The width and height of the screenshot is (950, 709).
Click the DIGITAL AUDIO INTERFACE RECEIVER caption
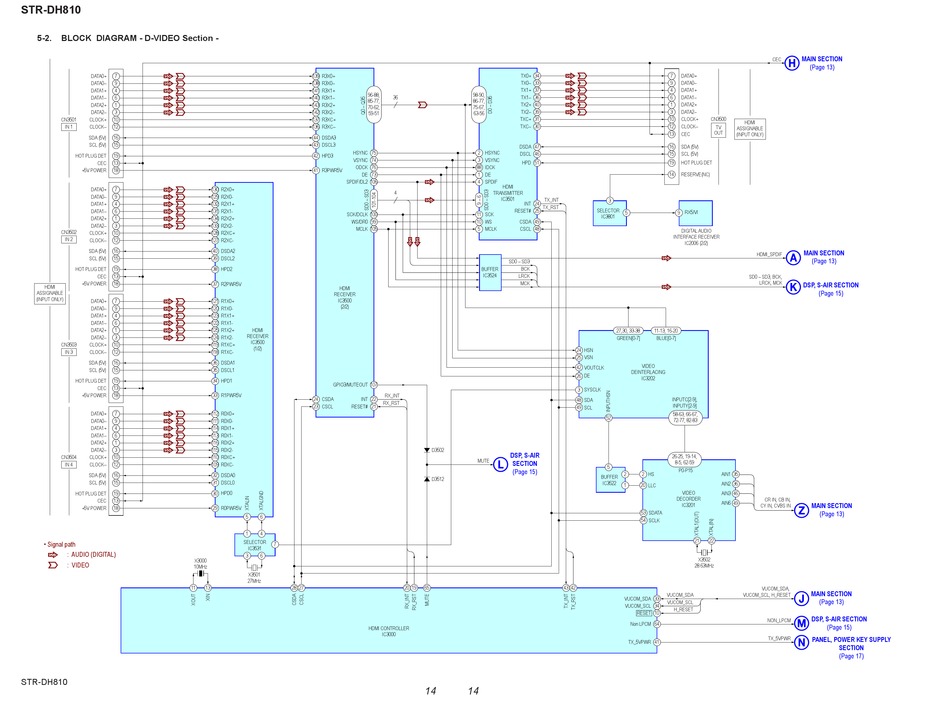[696, 237]
